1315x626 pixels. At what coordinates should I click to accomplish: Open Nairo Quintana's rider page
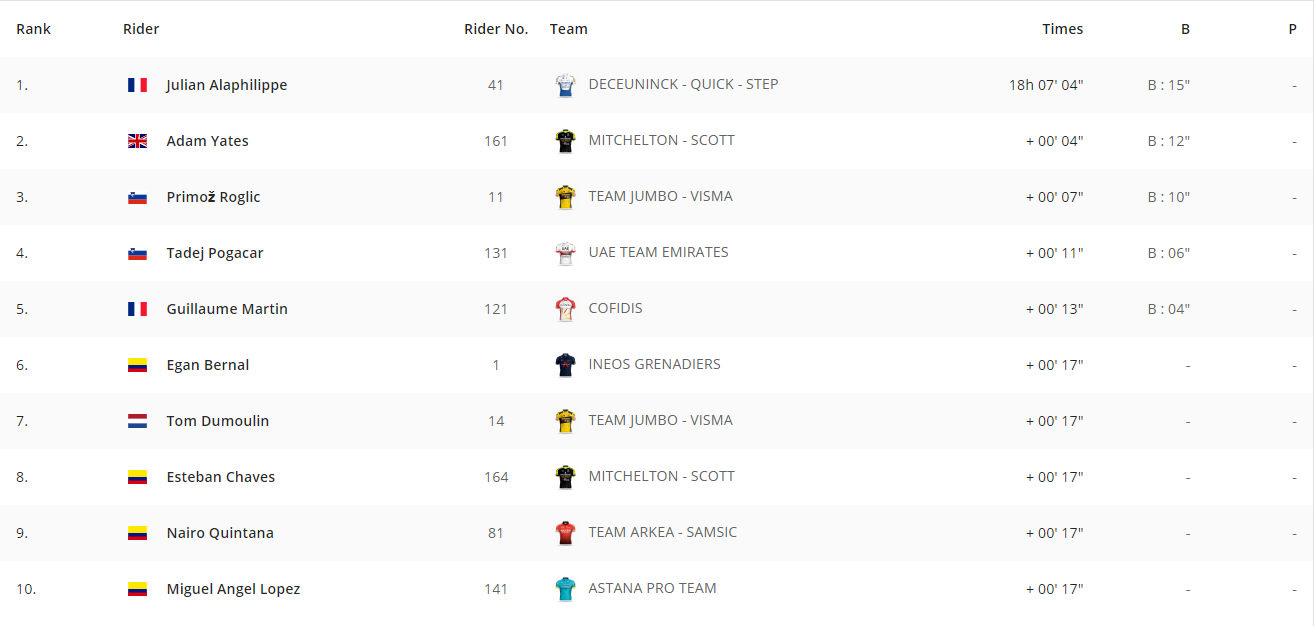(x=220, y=533)
